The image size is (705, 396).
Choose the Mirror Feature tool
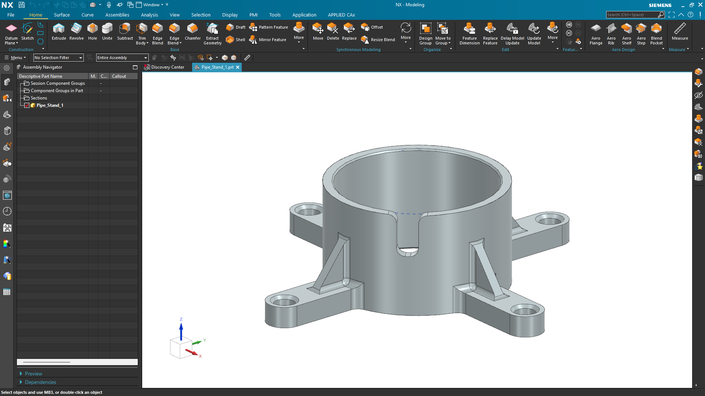[268, 40]
